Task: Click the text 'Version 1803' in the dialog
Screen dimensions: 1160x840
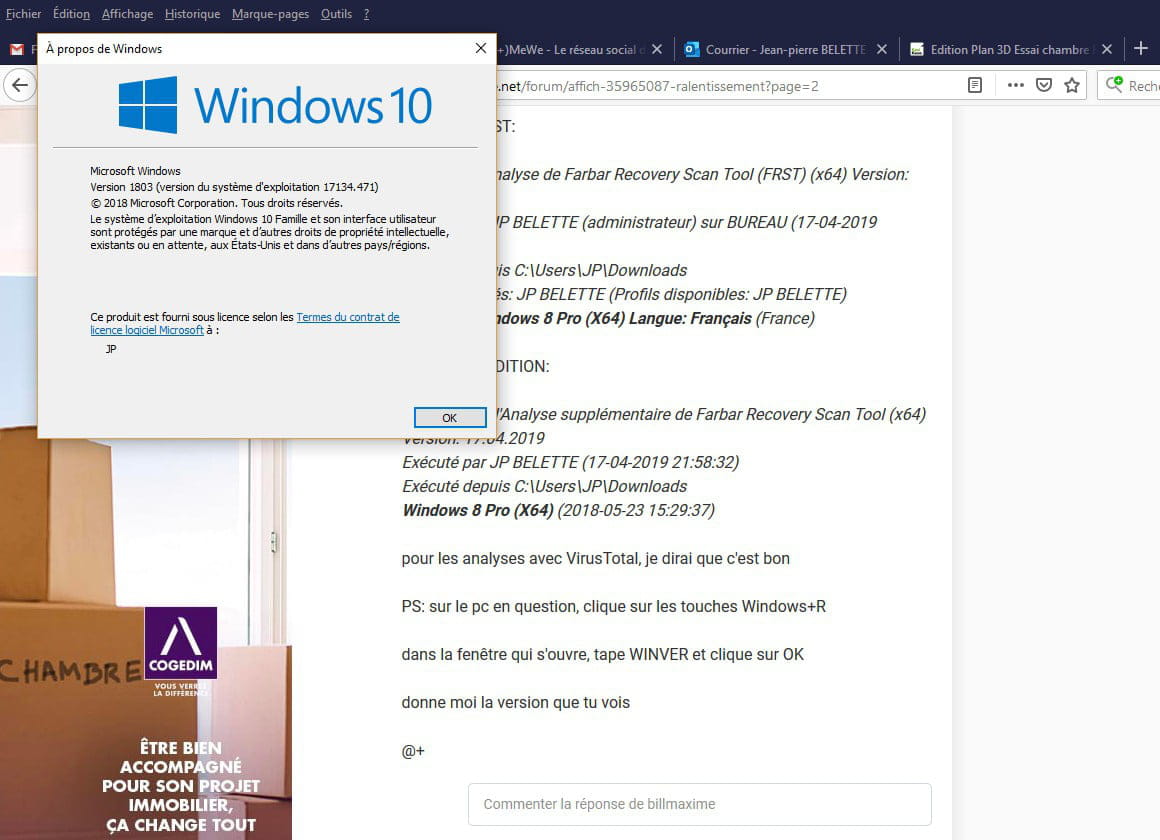Action: pos(234,187)
